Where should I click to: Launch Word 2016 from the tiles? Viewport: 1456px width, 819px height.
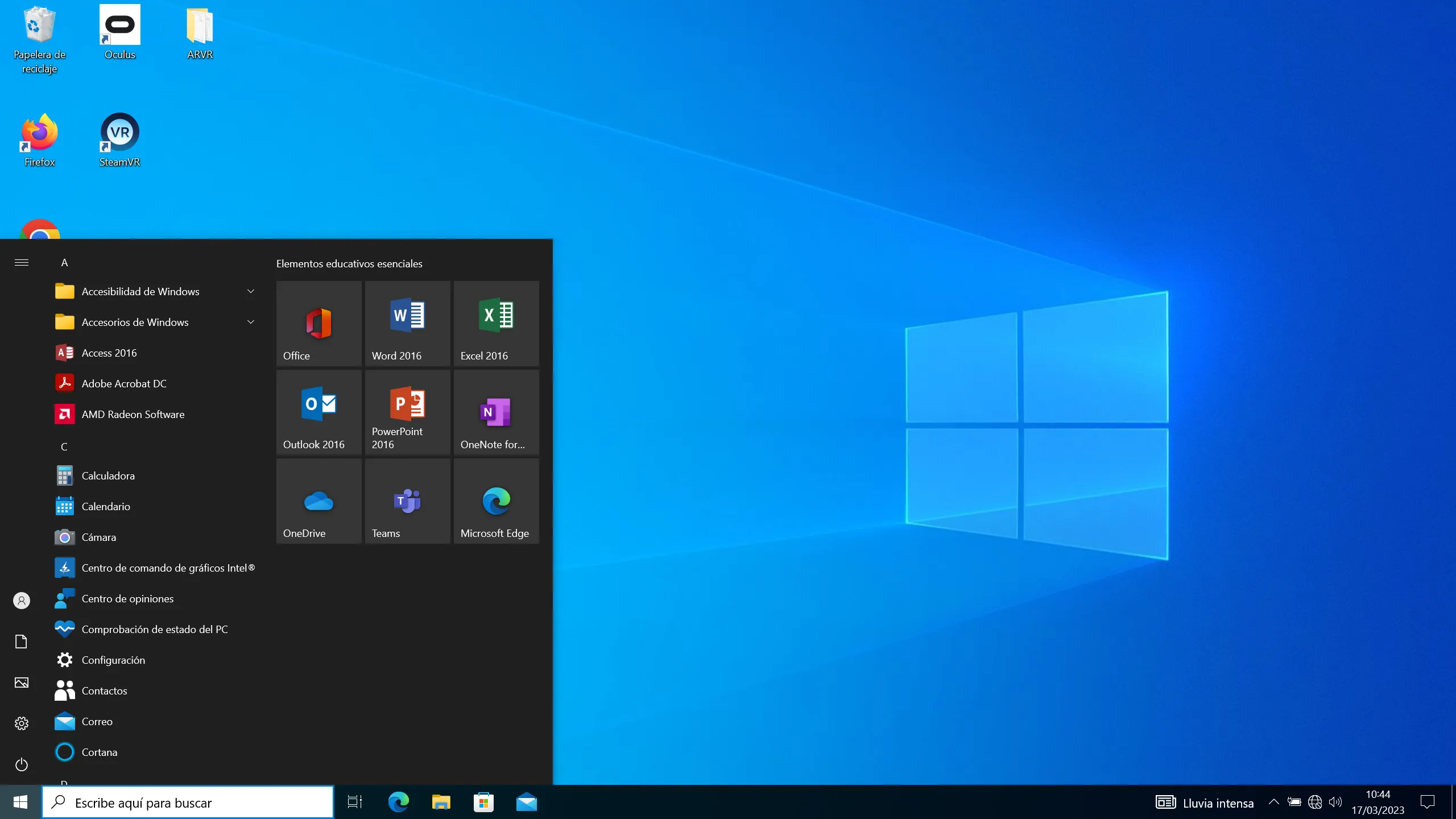408,323
